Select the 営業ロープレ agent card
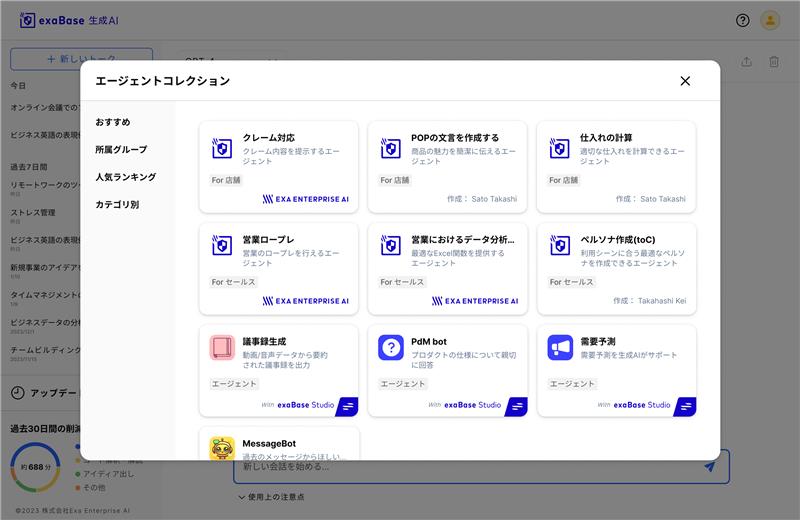Screen dimensions: 800x520 279,269
